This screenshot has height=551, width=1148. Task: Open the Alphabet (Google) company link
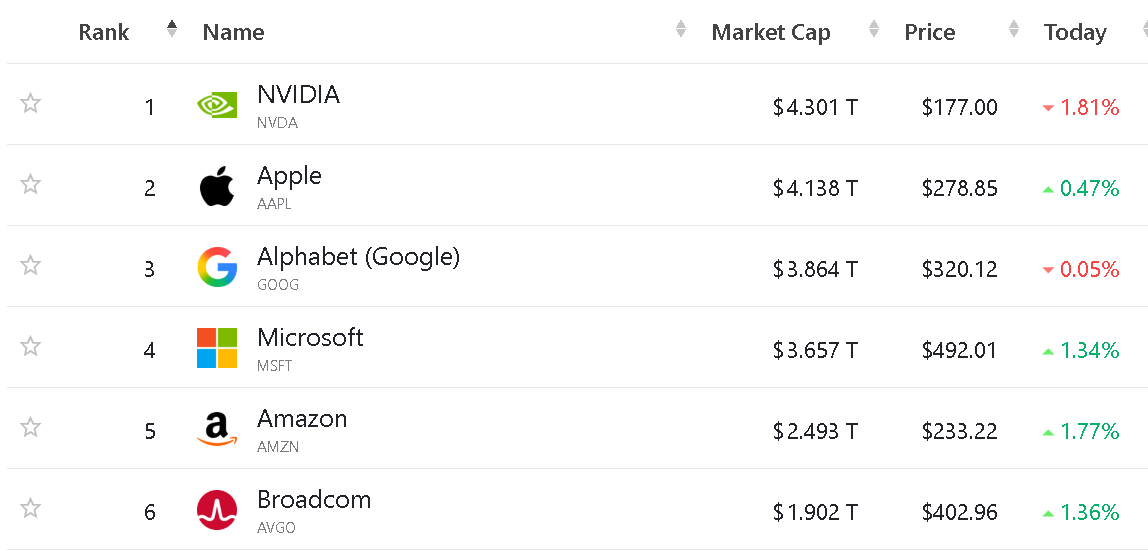tap(358, 257)
